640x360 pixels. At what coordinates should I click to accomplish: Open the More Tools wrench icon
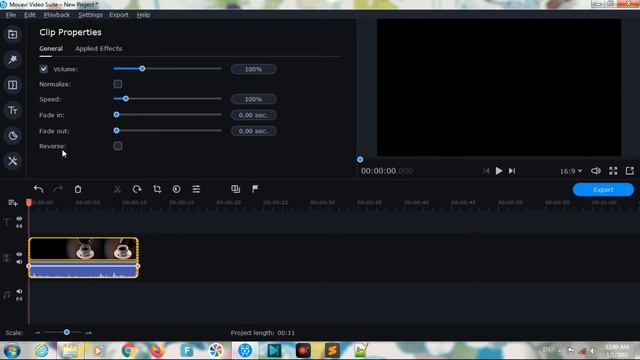coord(13,161)
